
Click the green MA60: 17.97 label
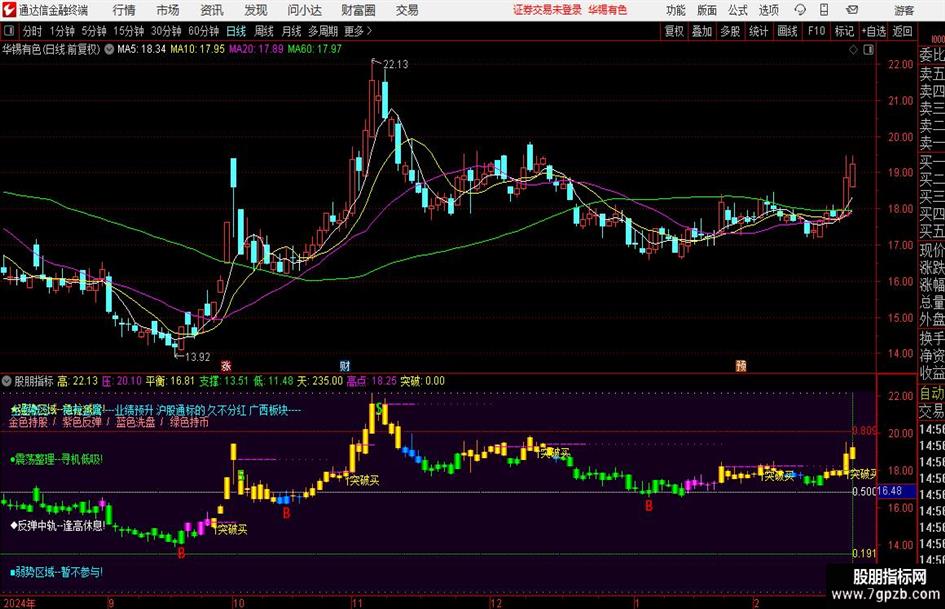coord(315,49)
